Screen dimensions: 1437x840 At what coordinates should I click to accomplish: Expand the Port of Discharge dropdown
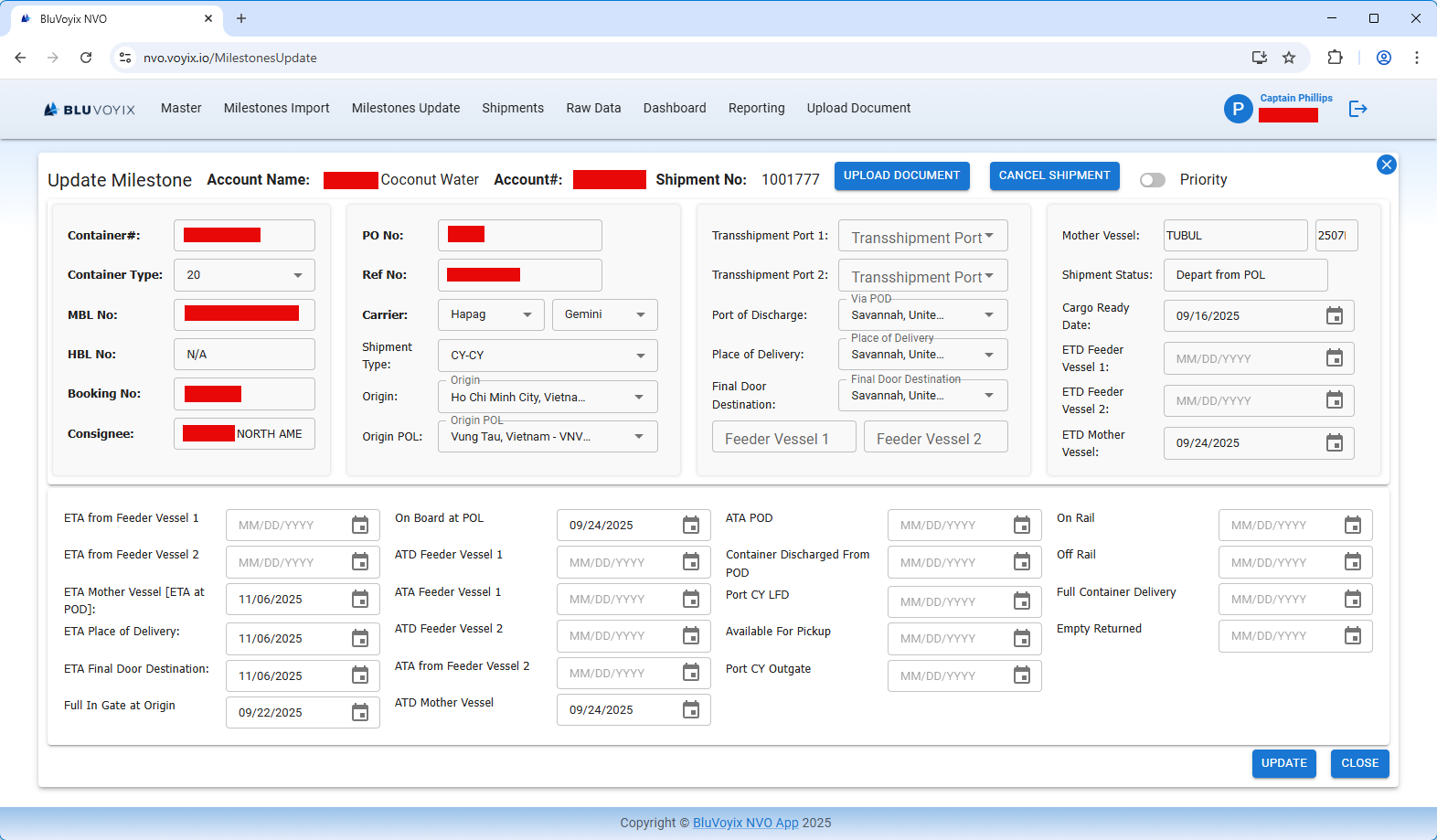pyautogui.click(x=988, y=315)
